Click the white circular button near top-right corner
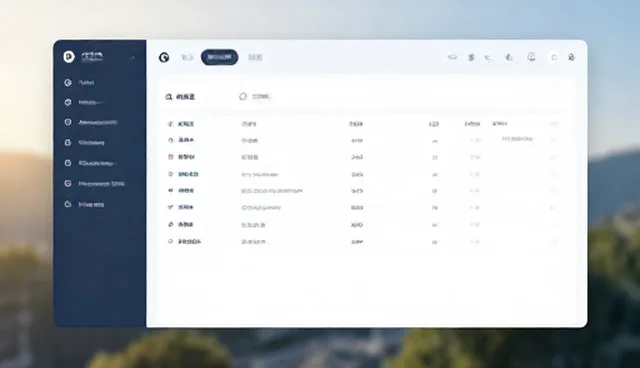Viewport: 640px width, 368px height. tap(554, 57)
